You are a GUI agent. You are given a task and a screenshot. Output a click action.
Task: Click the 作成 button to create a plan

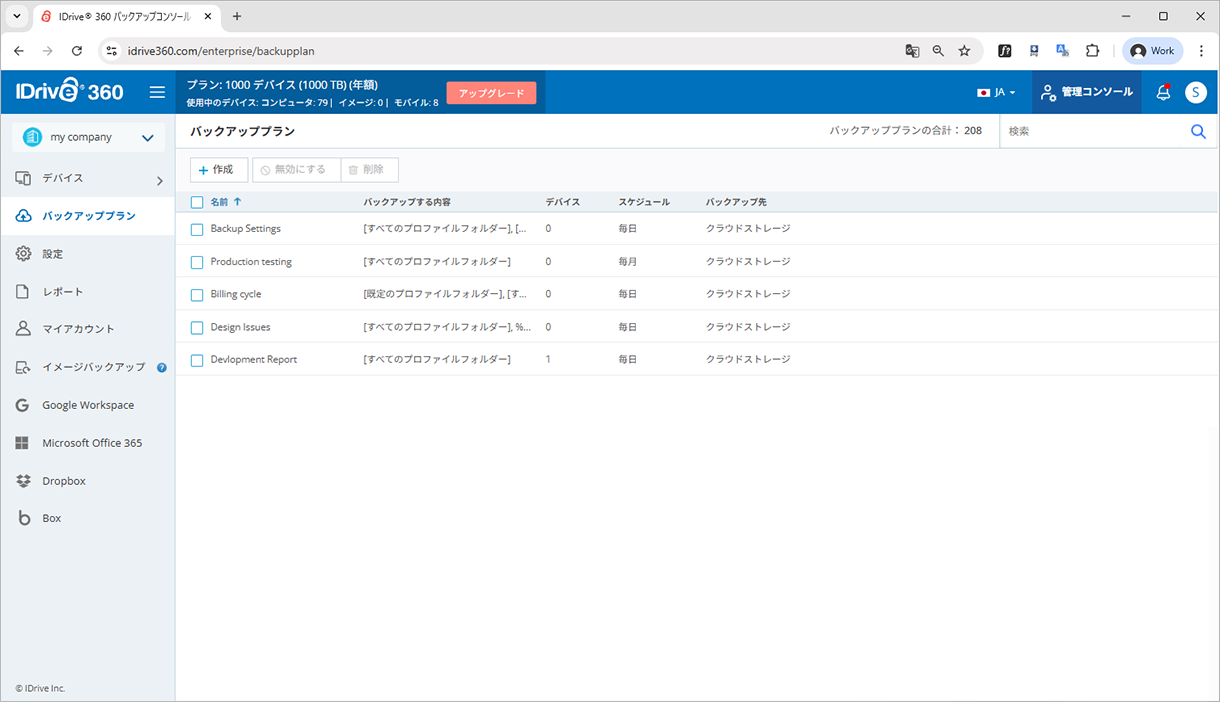tap(218, 169)
